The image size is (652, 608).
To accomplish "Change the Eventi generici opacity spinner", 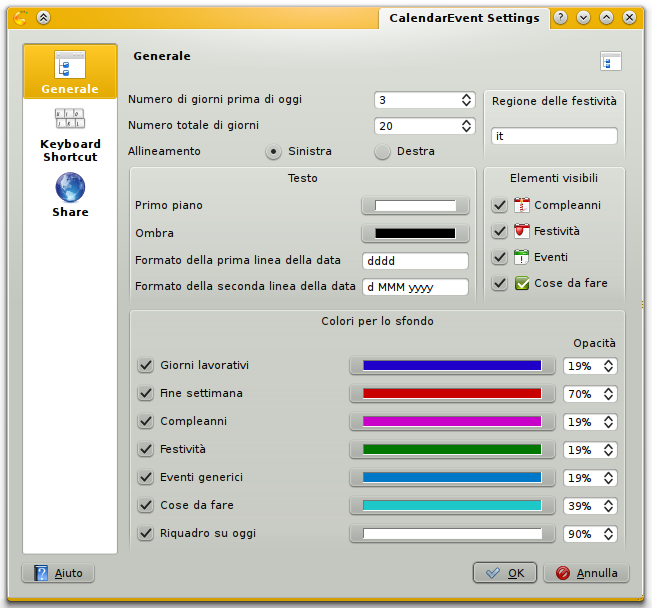I will coord(590,478).
